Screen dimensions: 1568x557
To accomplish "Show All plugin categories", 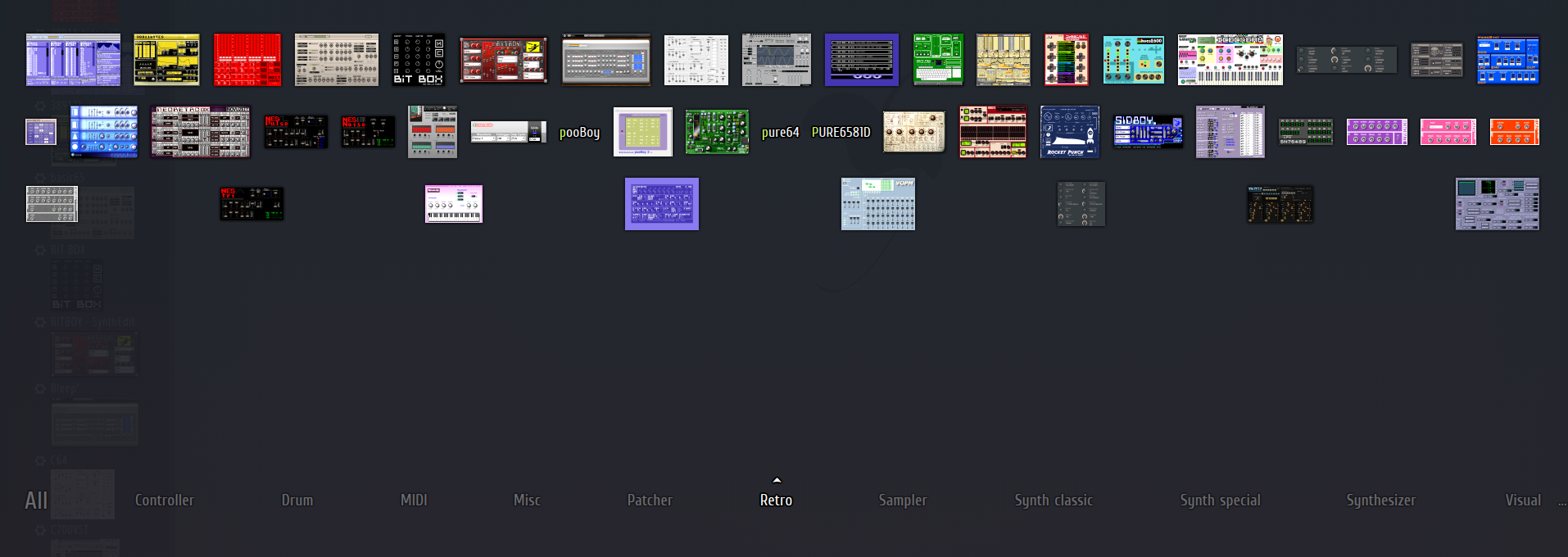I will (x=36, y=500).
